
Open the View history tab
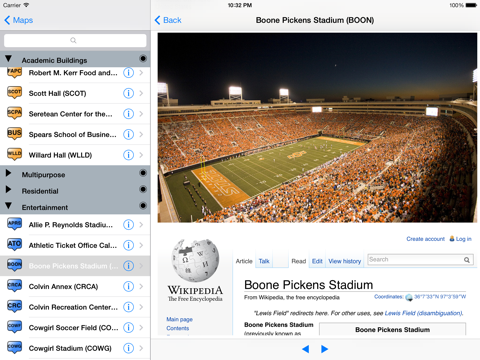click(x=345, y=261)
